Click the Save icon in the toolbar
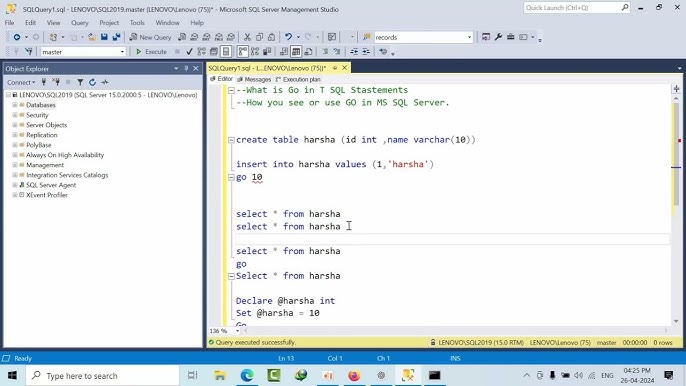 point(104,37)
